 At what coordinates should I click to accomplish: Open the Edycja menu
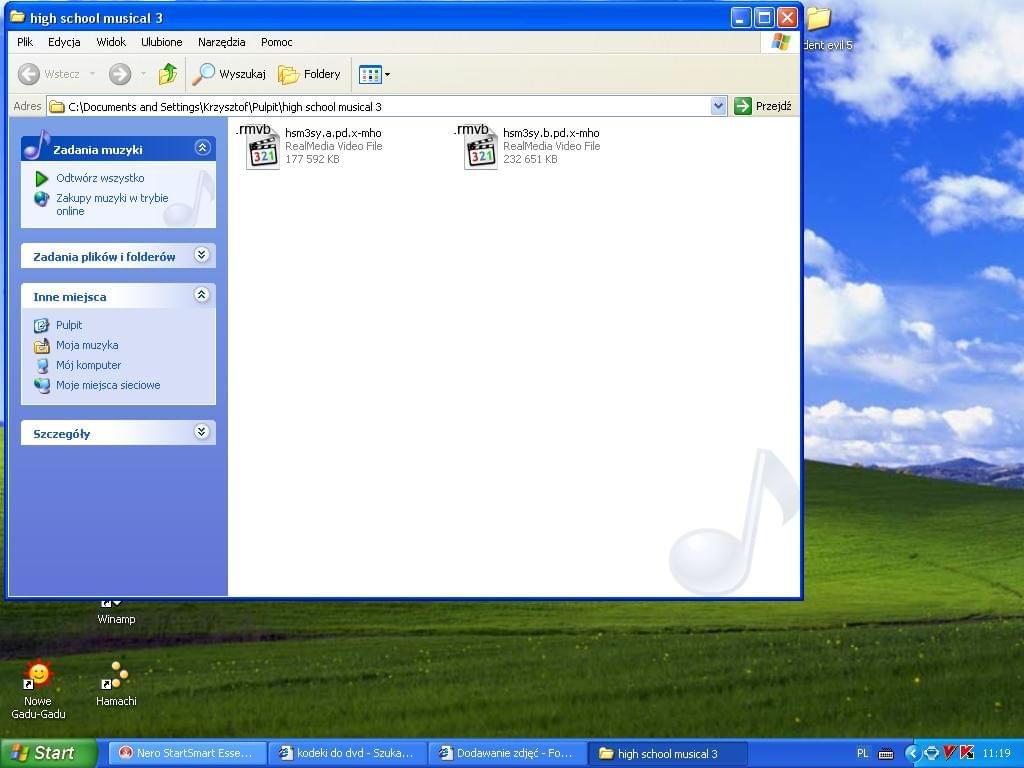point(64,42)
